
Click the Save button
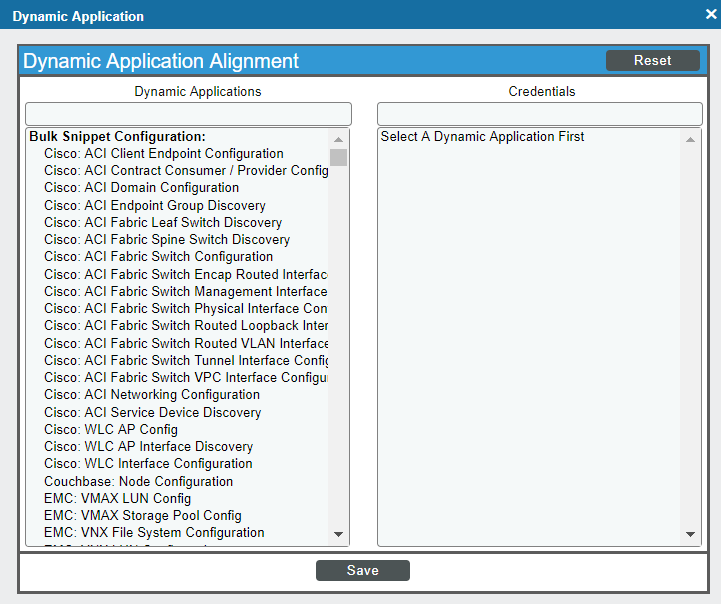pyautogui.click(x=363, y=570)
